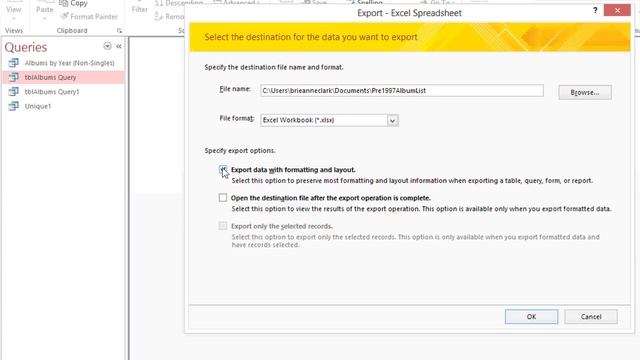Open the Clipboard group dialog launcher

119,31
